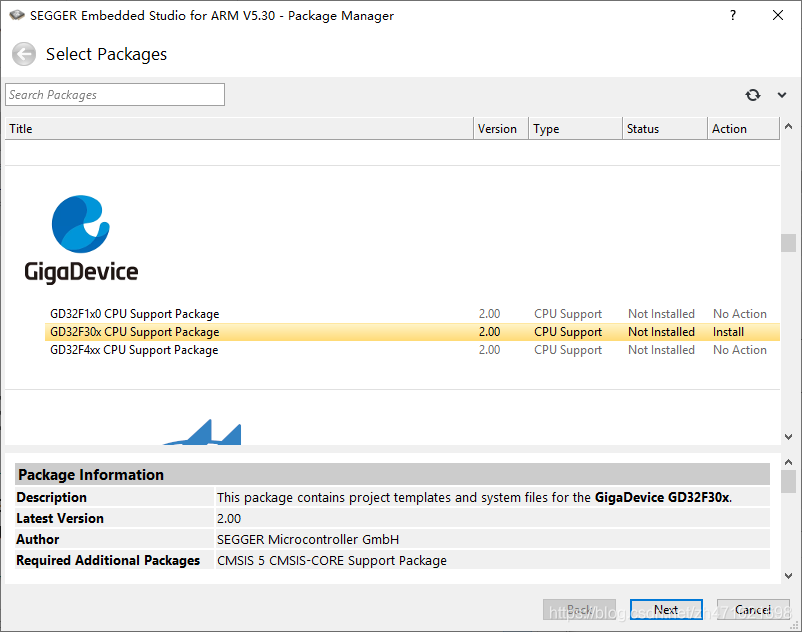This screenshot has height=632, width=802.
Task: Click CMSIS 5 CMSIS-CORE Support Package text
Action: 331,560
